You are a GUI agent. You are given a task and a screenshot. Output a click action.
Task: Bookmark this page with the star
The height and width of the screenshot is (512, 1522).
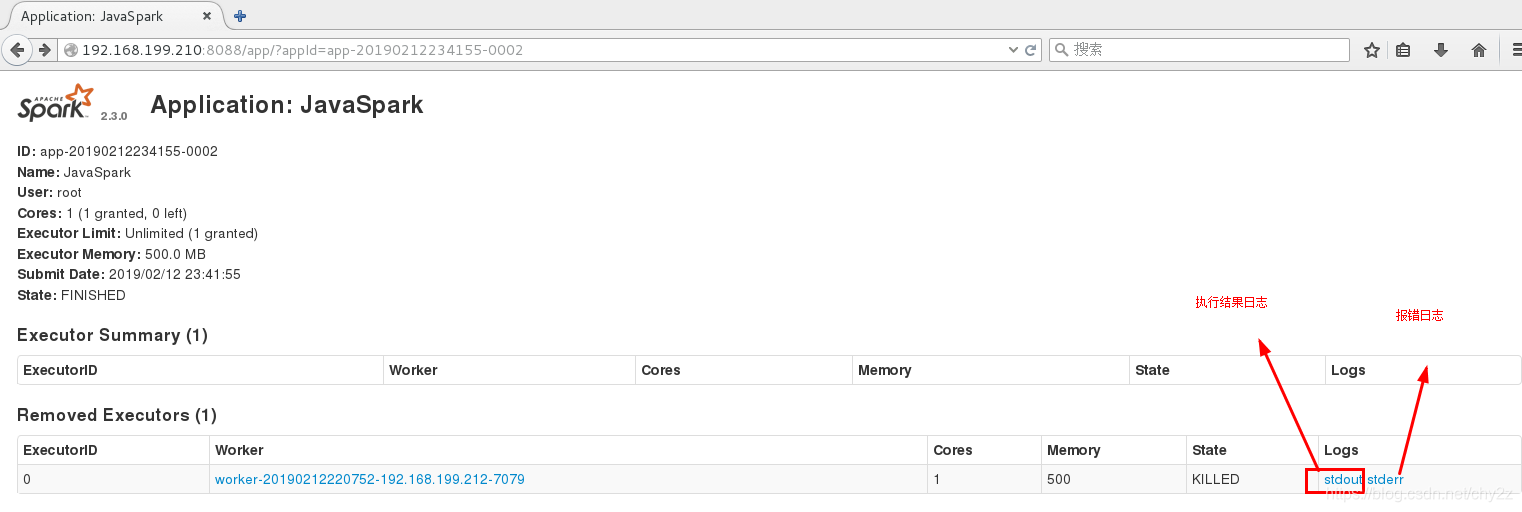[1372, 50]
